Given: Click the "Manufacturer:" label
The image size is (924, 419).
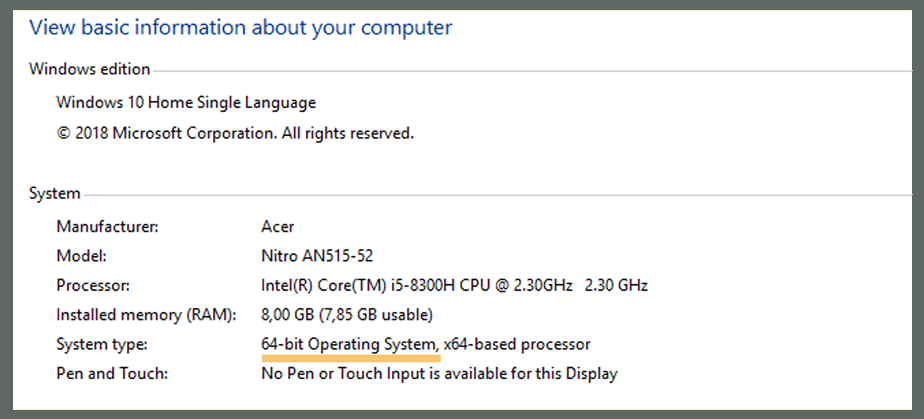Looking at the screenshot, I should (x=107, y=226).
